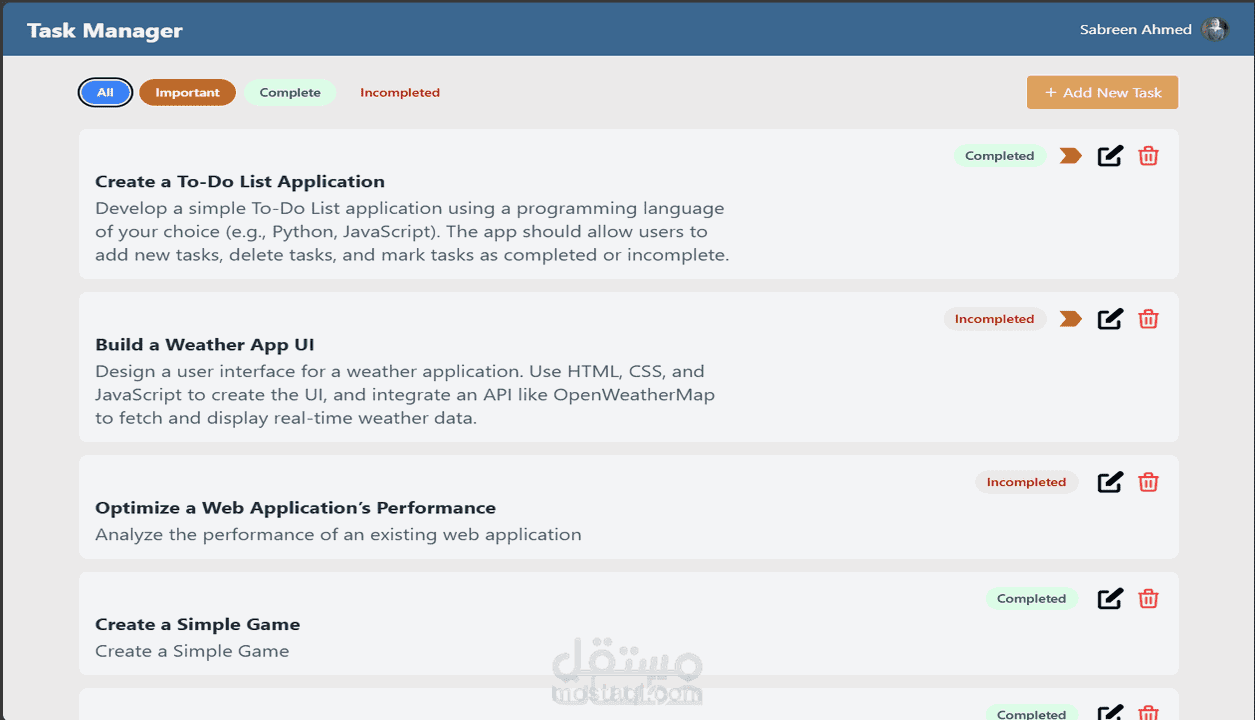1255x720 pixels.
Task: Edit the Build a Weather App UI task
Action: (x=1110, y=319)
